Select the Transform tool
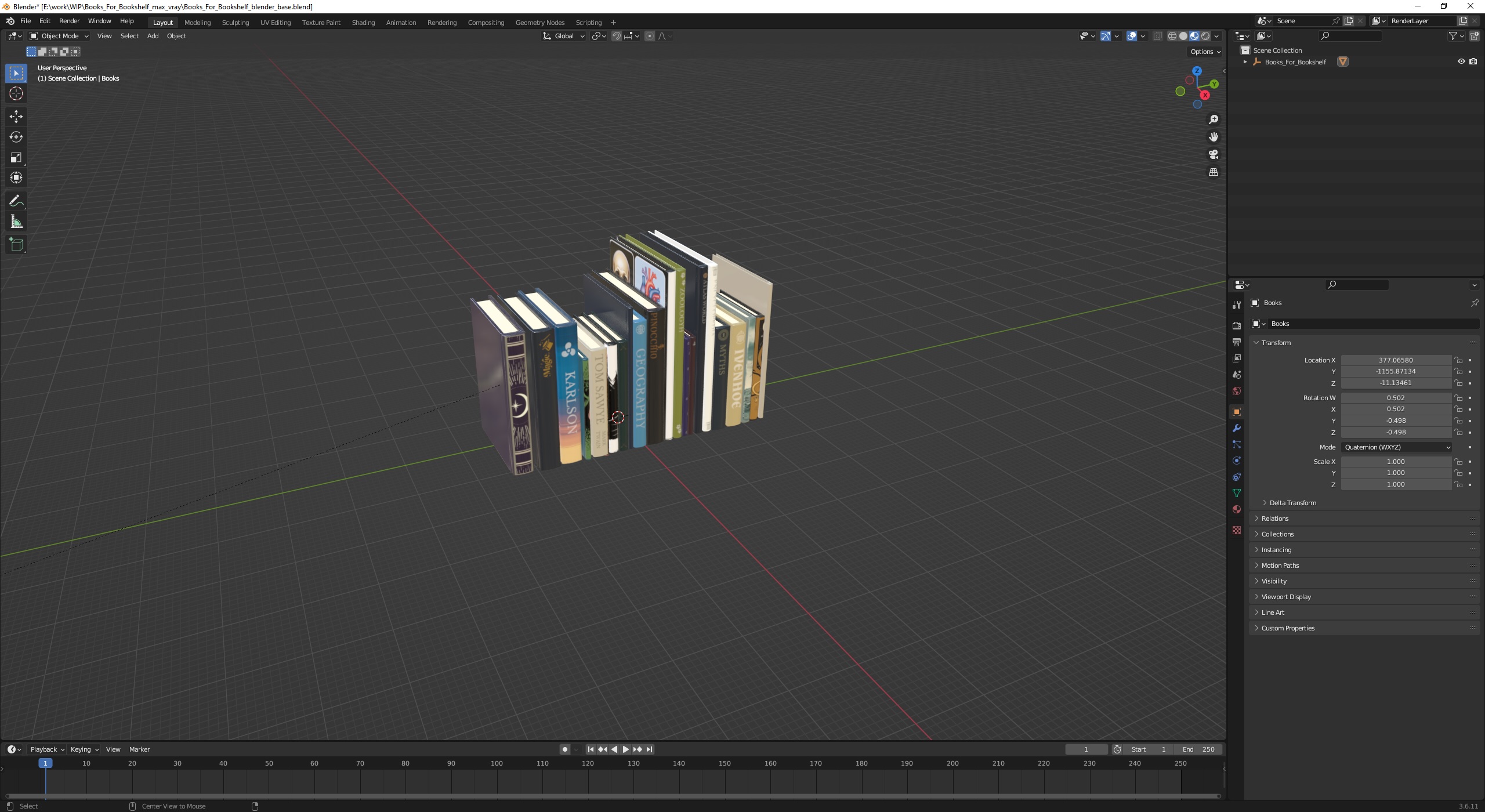The height and width of the screenshot is (812, 1485). pyautogui.click(x=16, y=177)
